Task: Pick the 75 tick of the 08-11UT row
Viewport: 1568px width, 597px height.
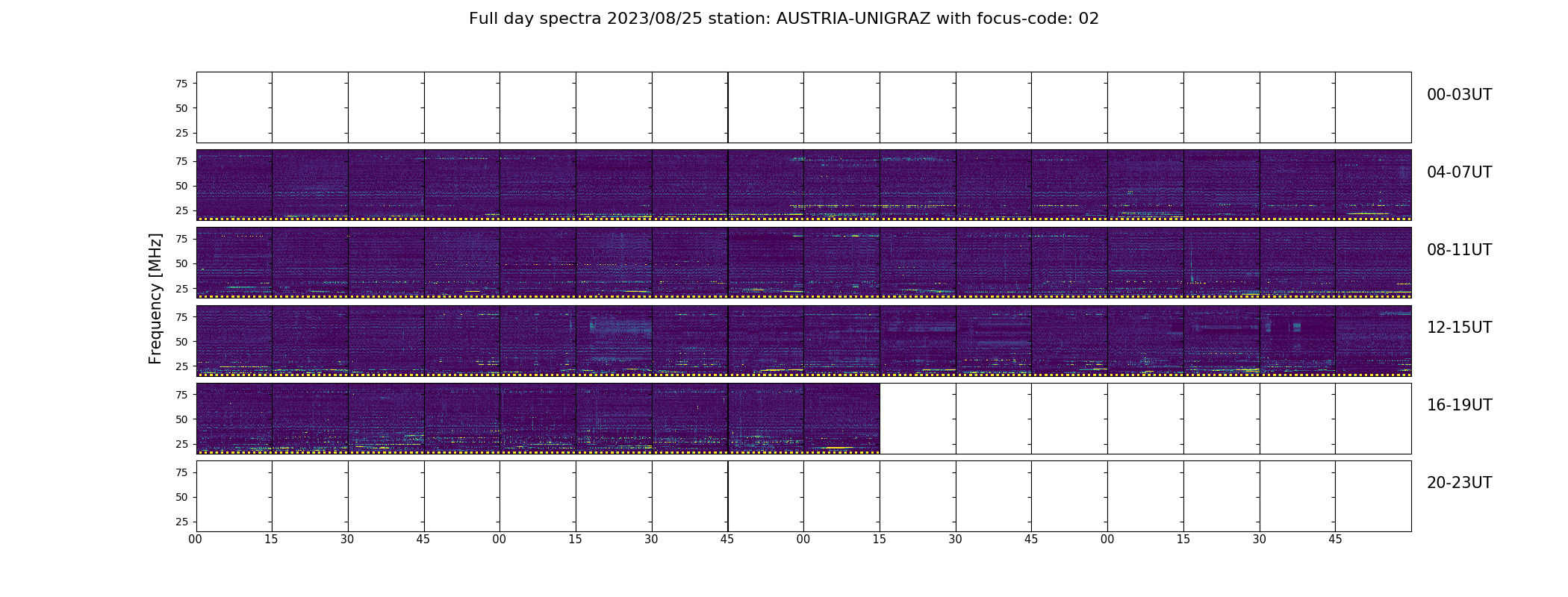Action: click(x=181, y=239)
